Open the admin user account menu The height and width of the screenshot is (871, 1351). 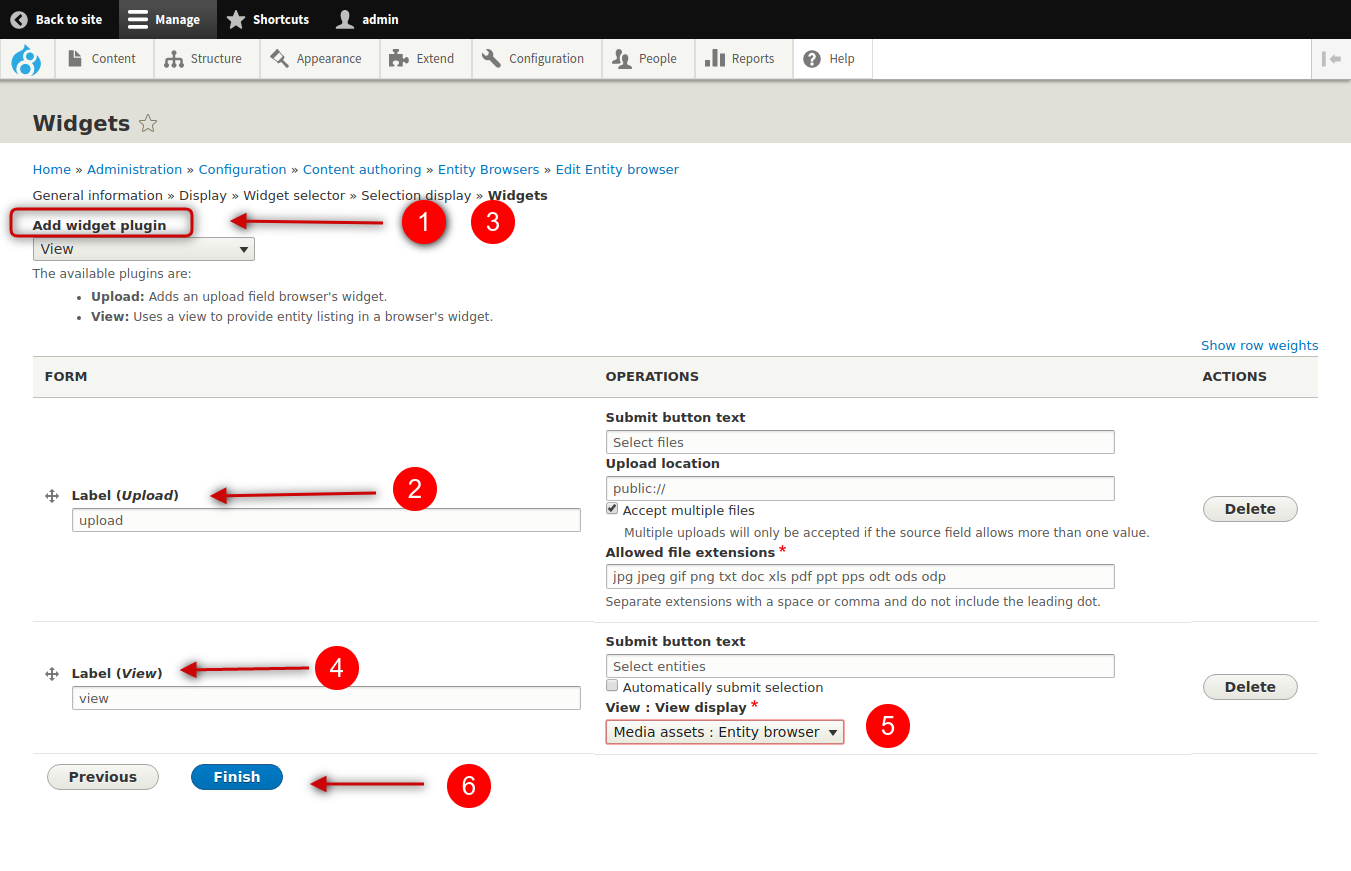tap(366, 19)
